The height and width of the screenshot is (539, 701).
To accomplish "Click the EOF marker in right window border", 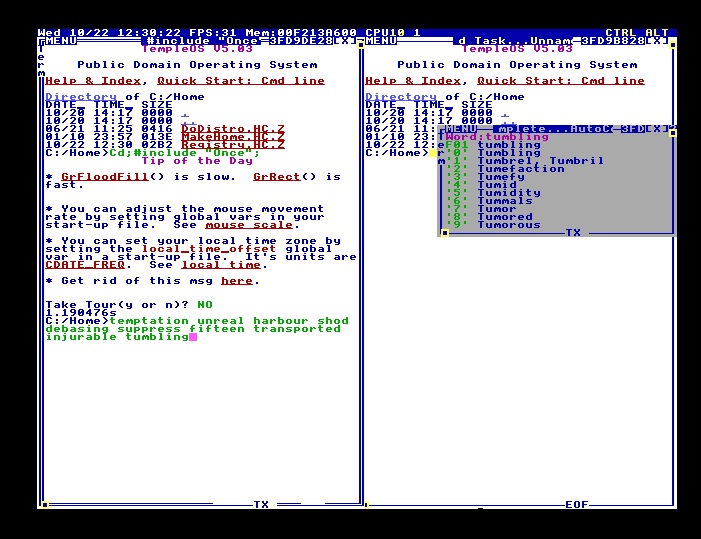I will coord(577,505).
